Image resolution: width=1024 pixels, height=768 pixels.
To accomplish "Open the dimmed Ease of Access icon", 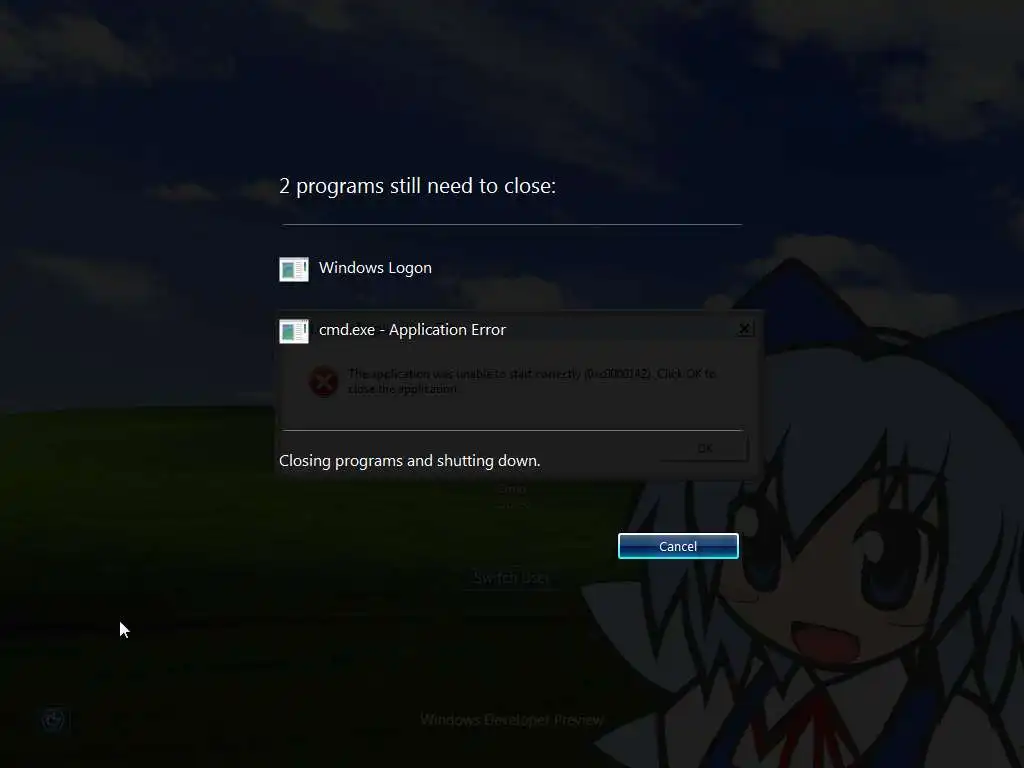I will (54, 719).
